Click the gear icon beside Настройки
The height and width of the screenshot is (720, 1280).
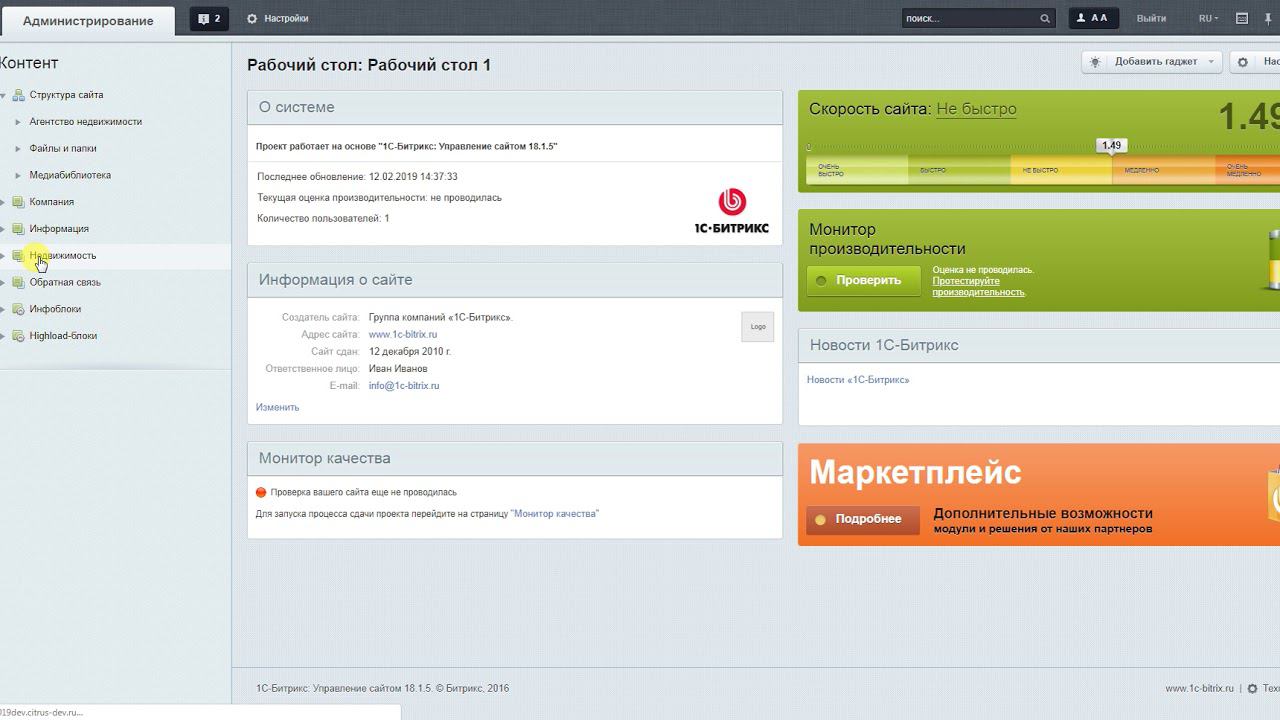click(x=252, y=19)
